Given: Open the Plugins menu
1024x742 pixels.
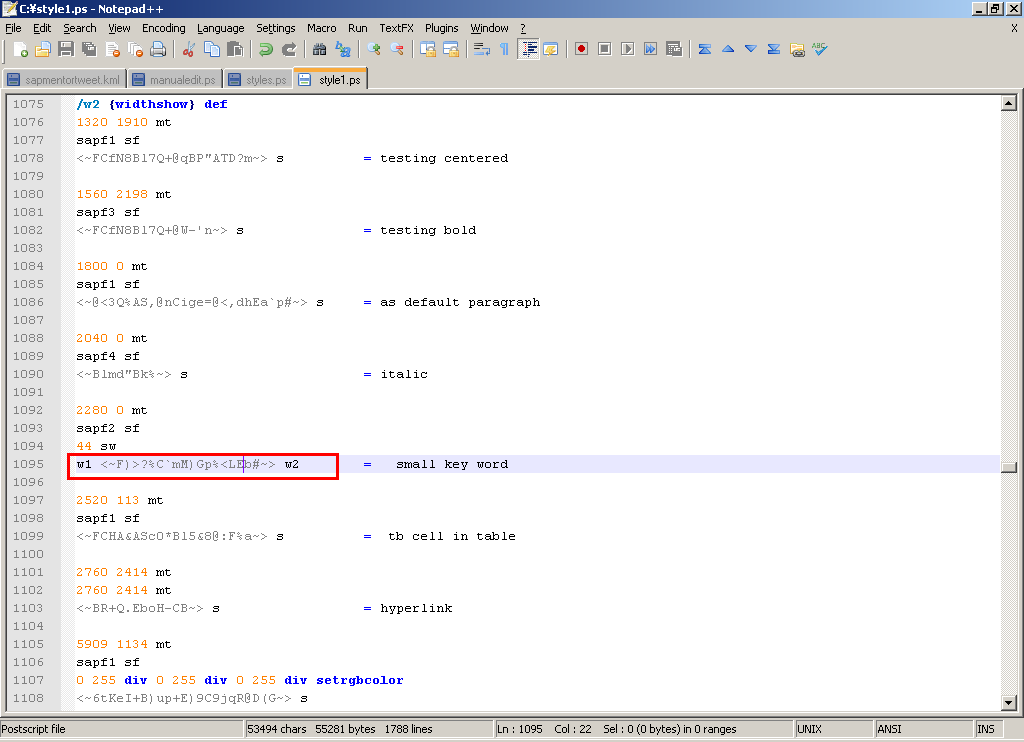Looking at the screenshot, I should coord(441,28).
